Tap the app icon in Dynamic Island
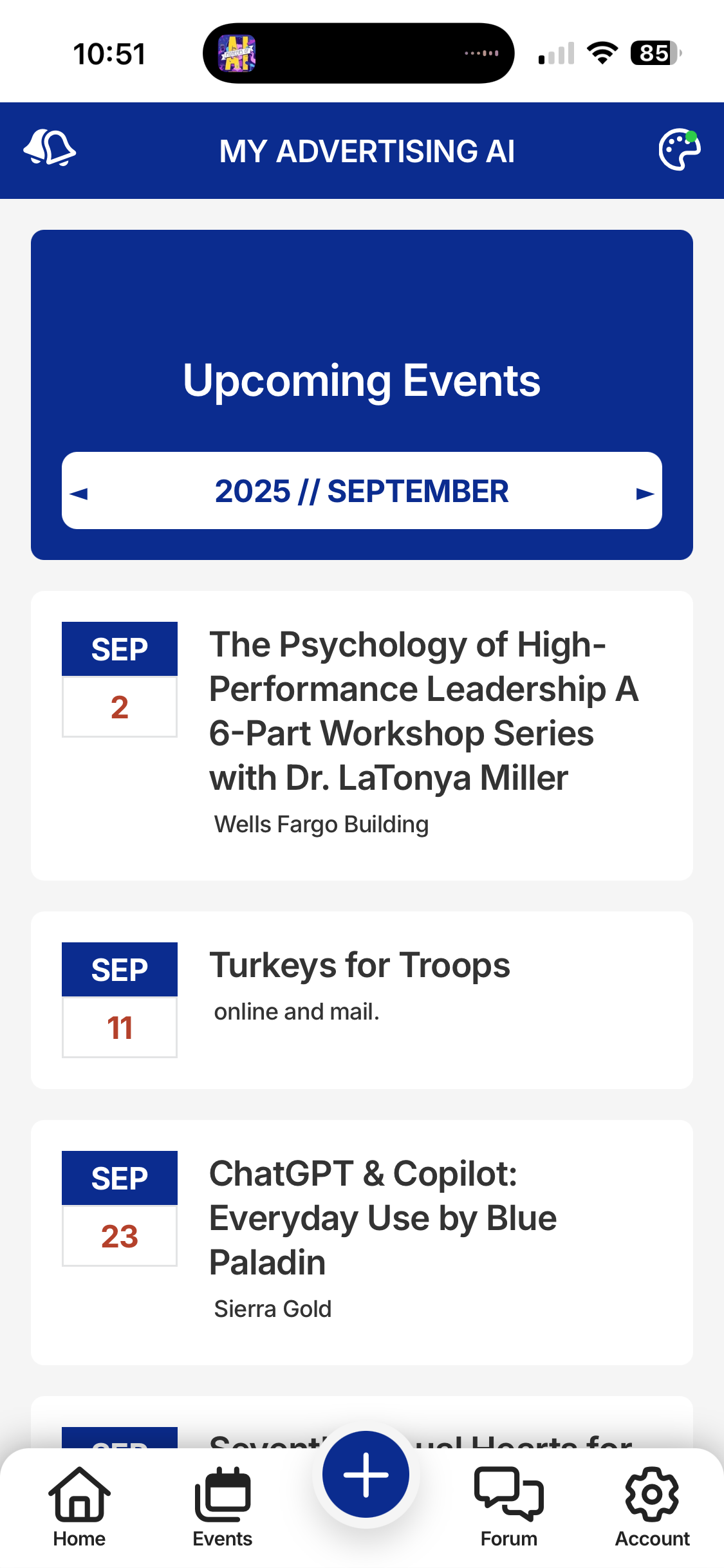The height and width of the screenshot is (1568, 724). tap(237, 53)
